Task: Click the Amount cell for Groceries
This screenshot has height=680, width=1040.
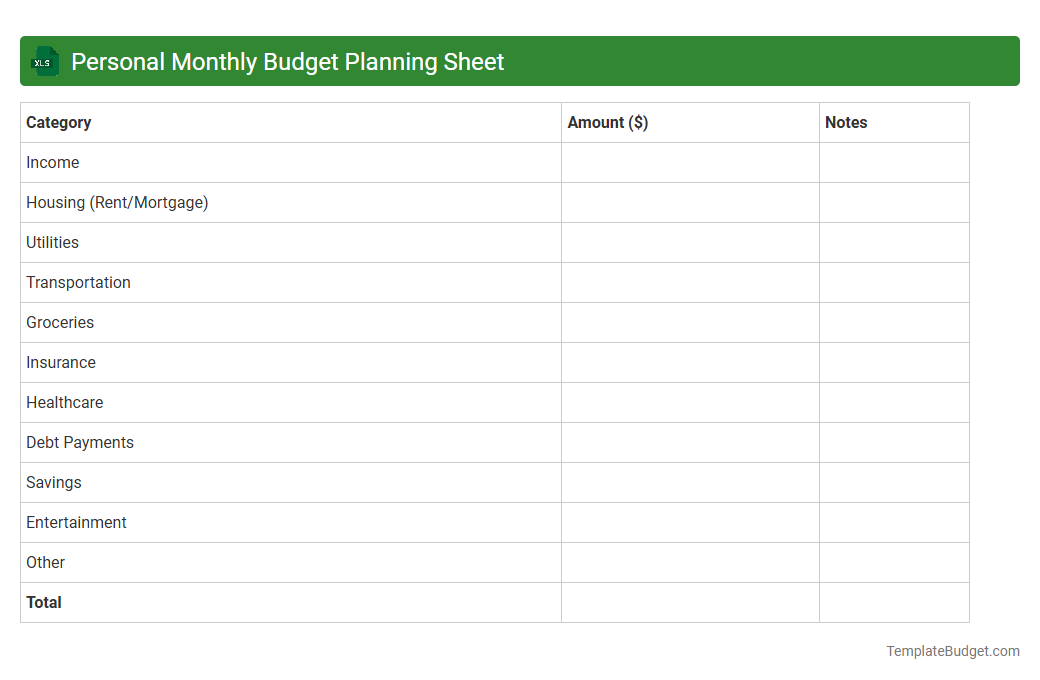Action: pos(690,322)
